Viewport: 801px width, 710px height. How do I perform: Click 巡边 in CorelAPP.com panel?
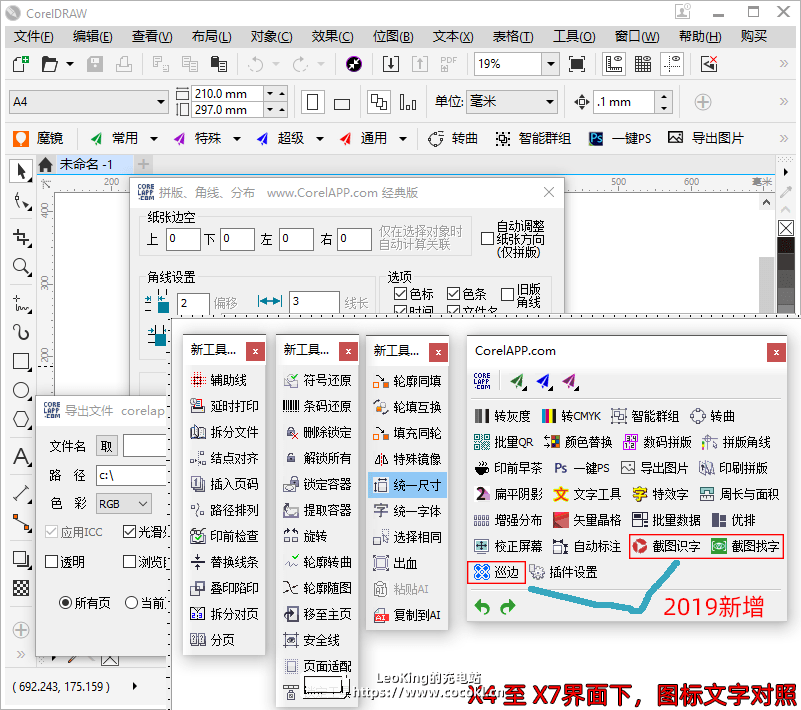click(496, 572)
